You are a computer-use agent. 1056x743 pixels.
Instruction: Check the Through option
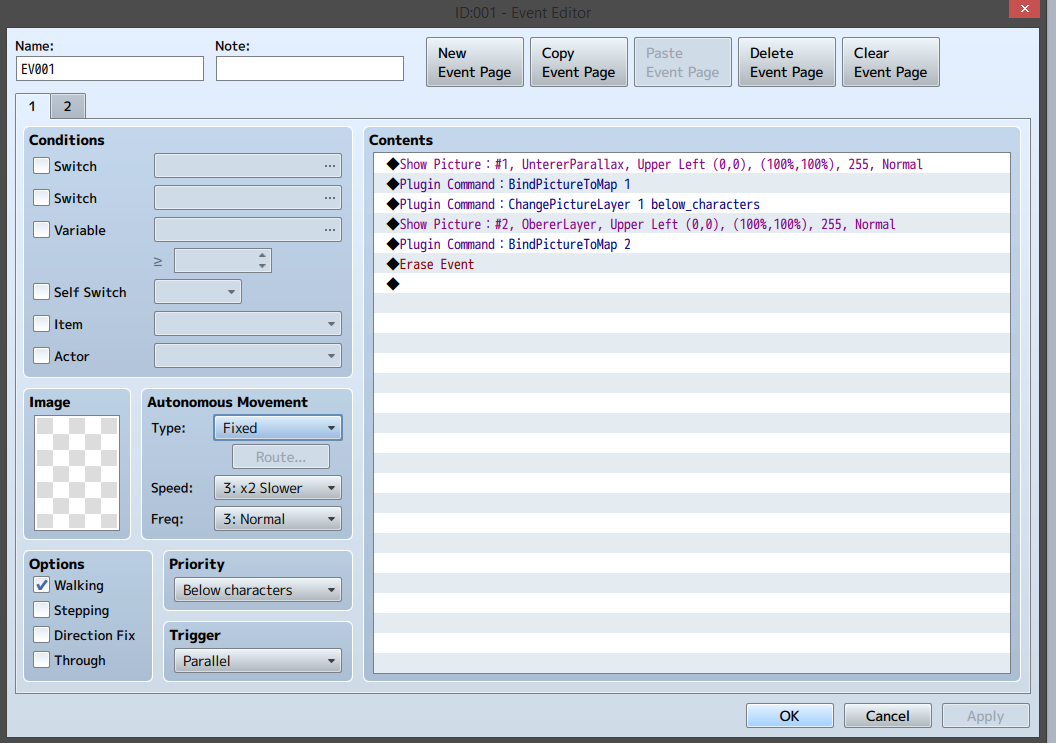click(x=41, y=659)
